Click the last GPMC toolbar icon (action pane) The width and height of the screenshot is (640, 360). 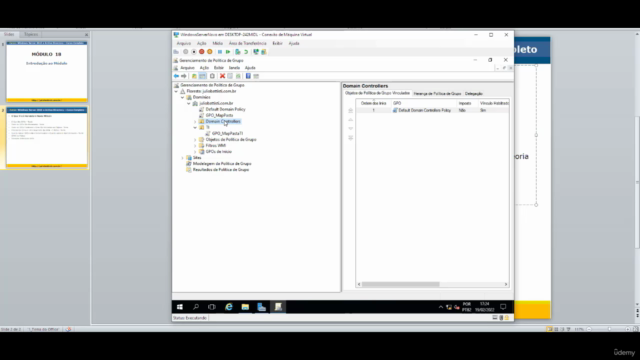click(x=256, y=76)
